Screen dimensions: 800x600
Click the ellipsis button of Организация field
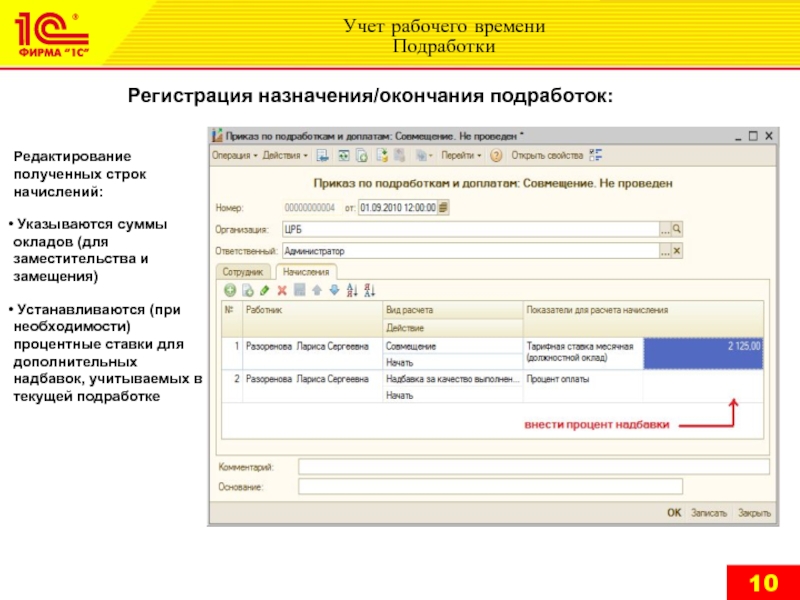pos(665,230)
